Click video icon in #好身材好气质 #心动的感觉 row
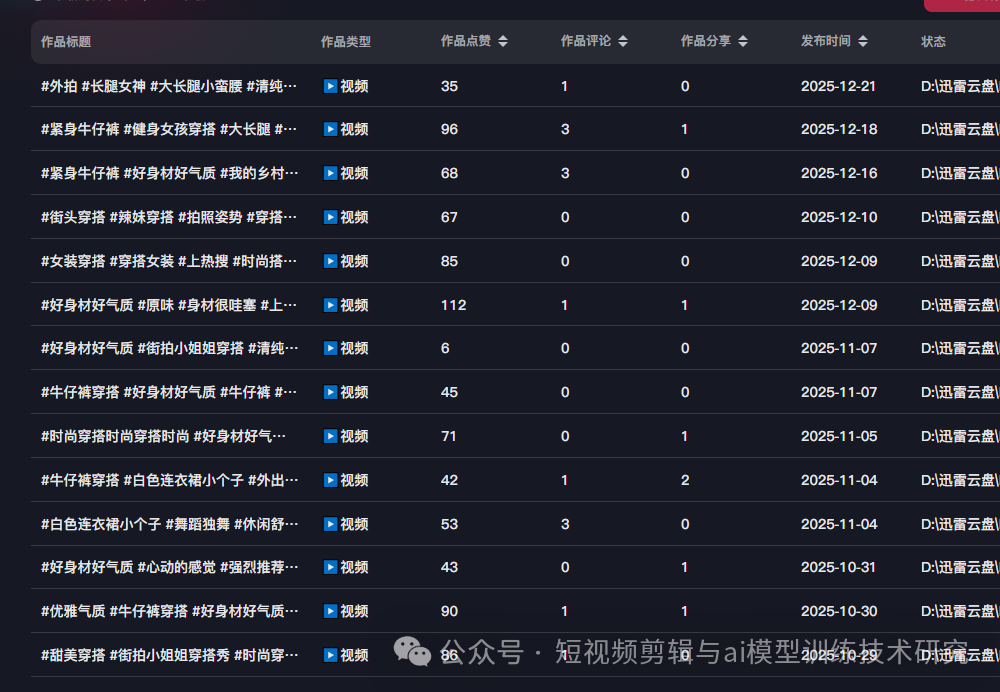 pos(330,567)
